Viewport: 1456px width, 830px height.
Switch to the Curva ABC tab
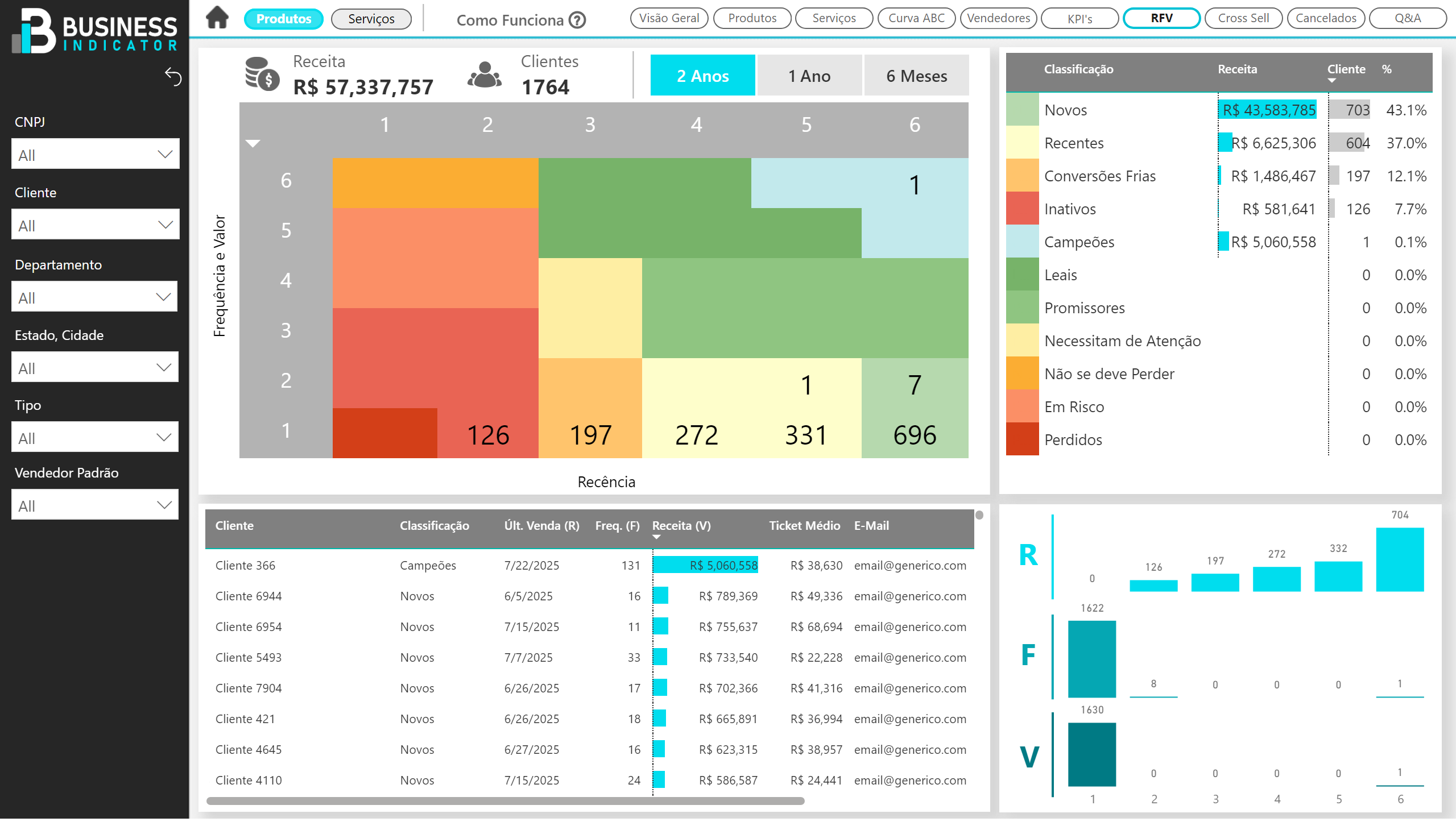(916, 18)
